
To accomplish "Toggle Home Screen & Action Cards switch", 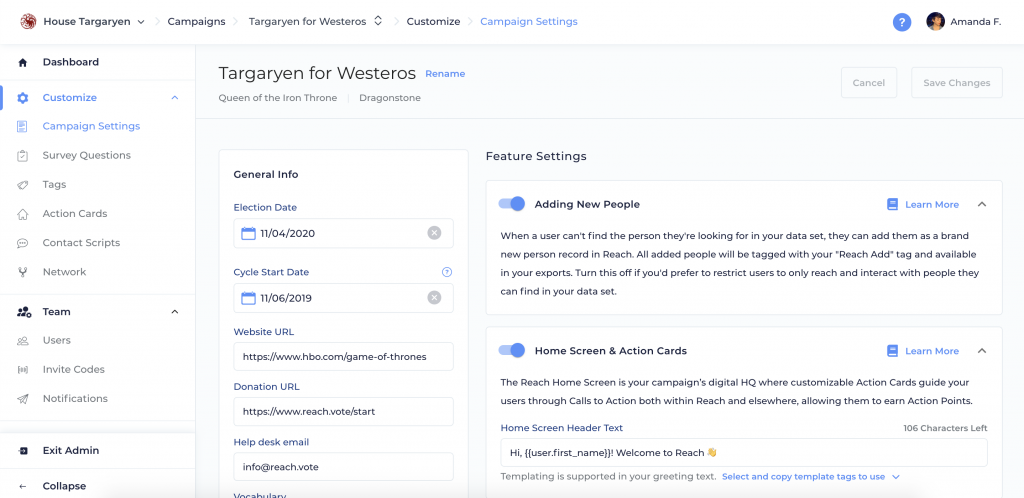I will 512,350.
